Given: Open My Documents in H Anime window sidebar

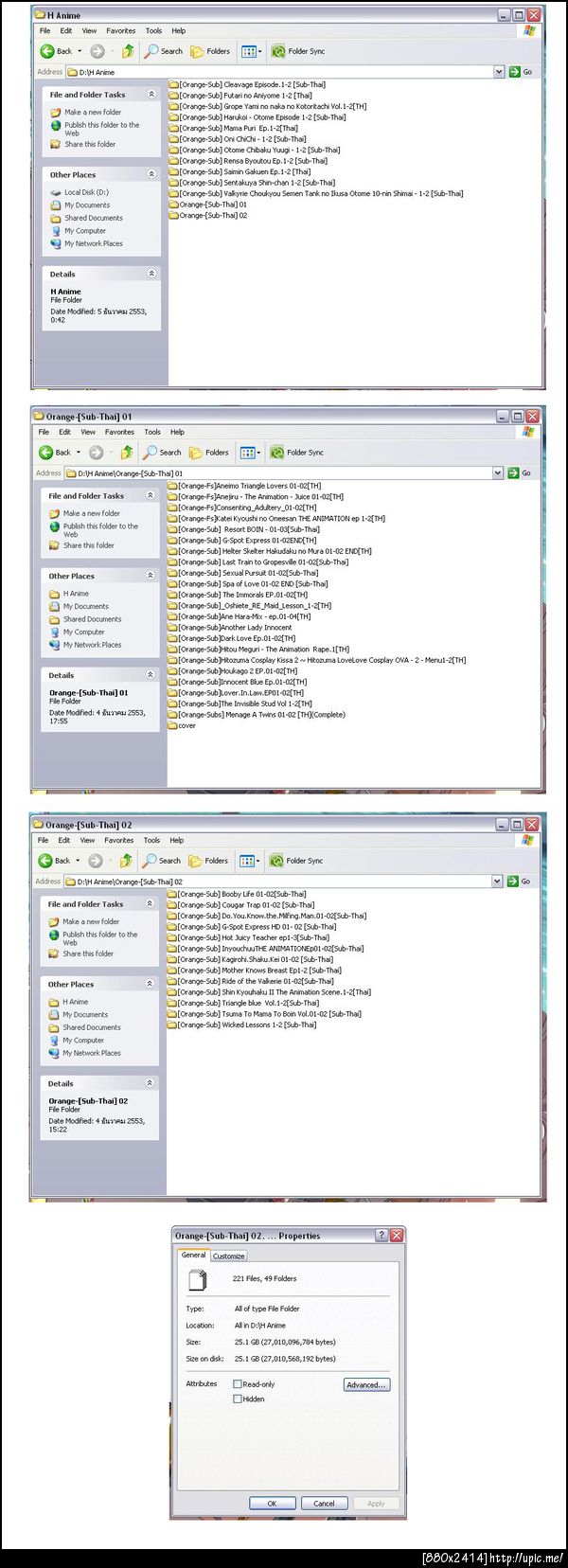Looking at the screenshot, I should tap(87, 205).
